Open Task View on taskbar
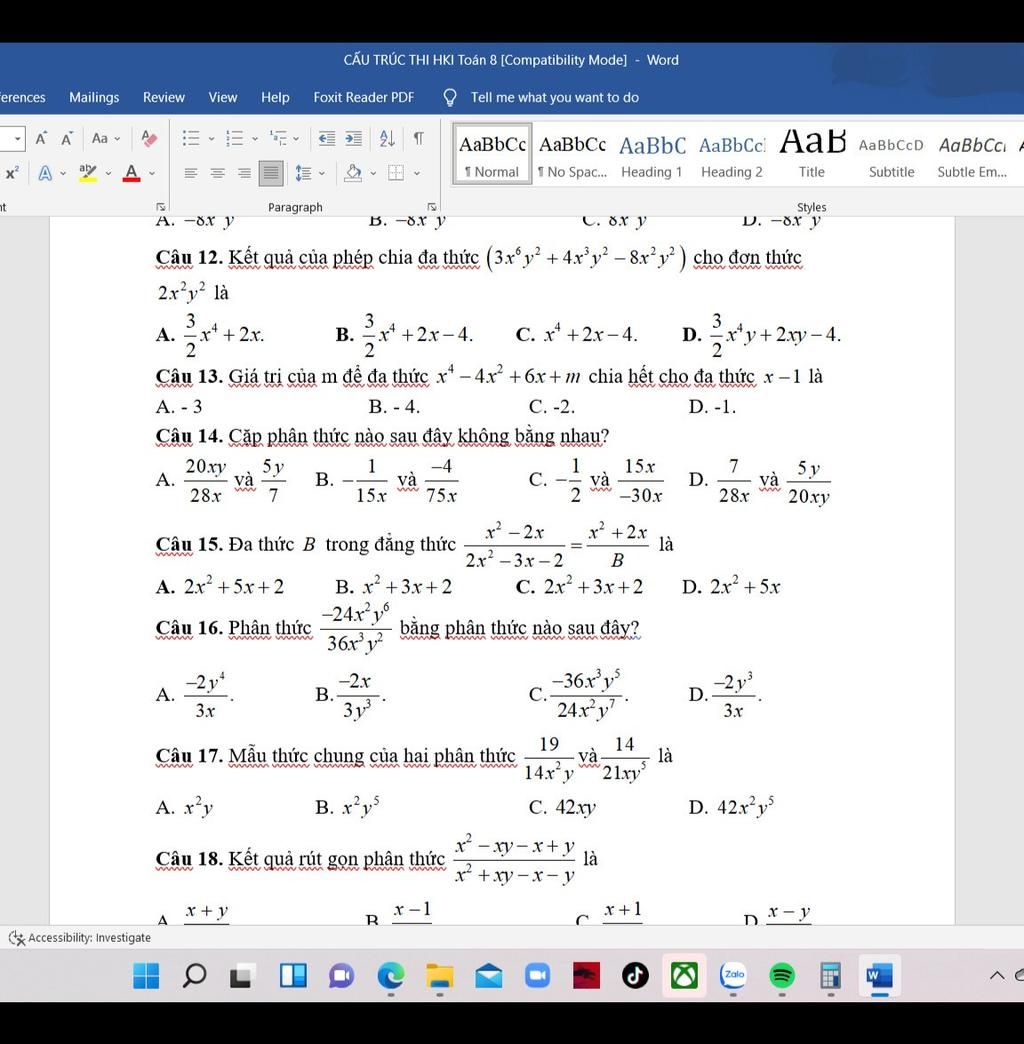1024x1044 pixels. click(x=242, y=976)
